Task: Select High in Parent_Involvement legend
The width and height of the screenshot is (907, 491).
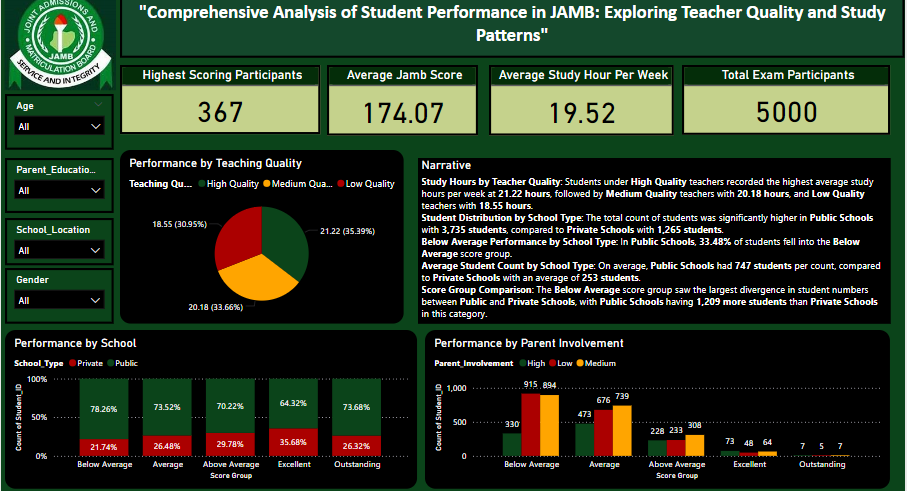Action: (x=532, y=363)
